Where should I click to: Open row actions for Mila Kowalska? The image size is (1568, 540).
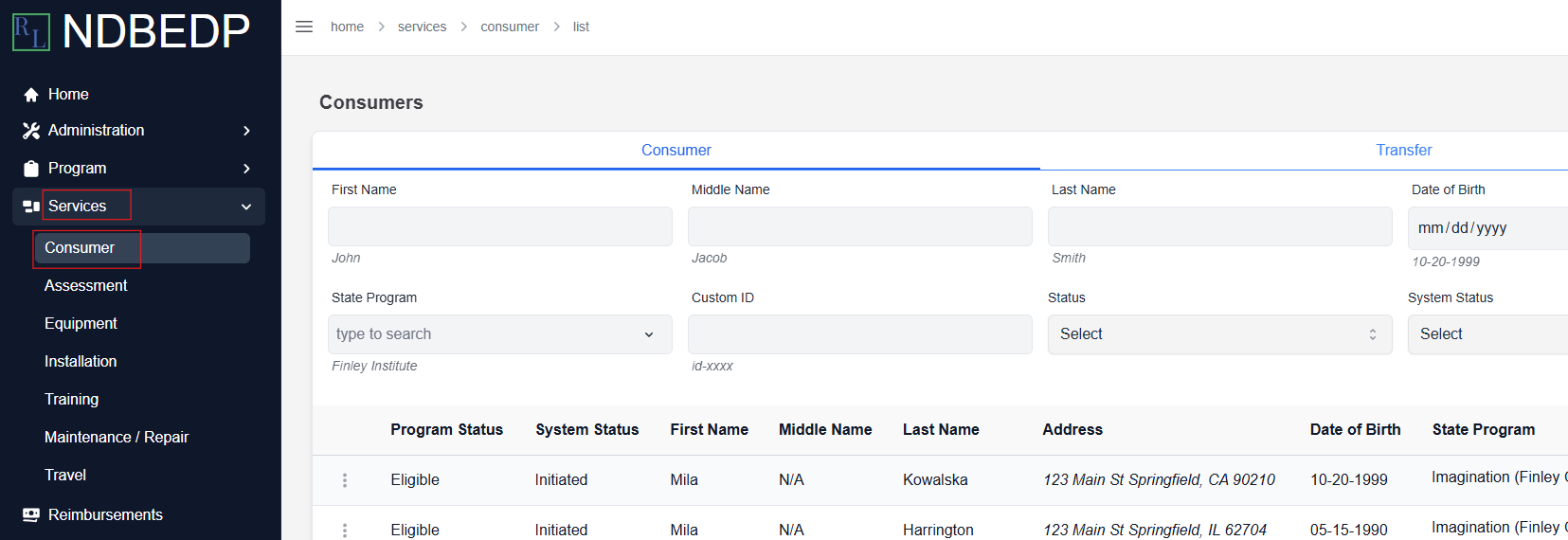345,480
